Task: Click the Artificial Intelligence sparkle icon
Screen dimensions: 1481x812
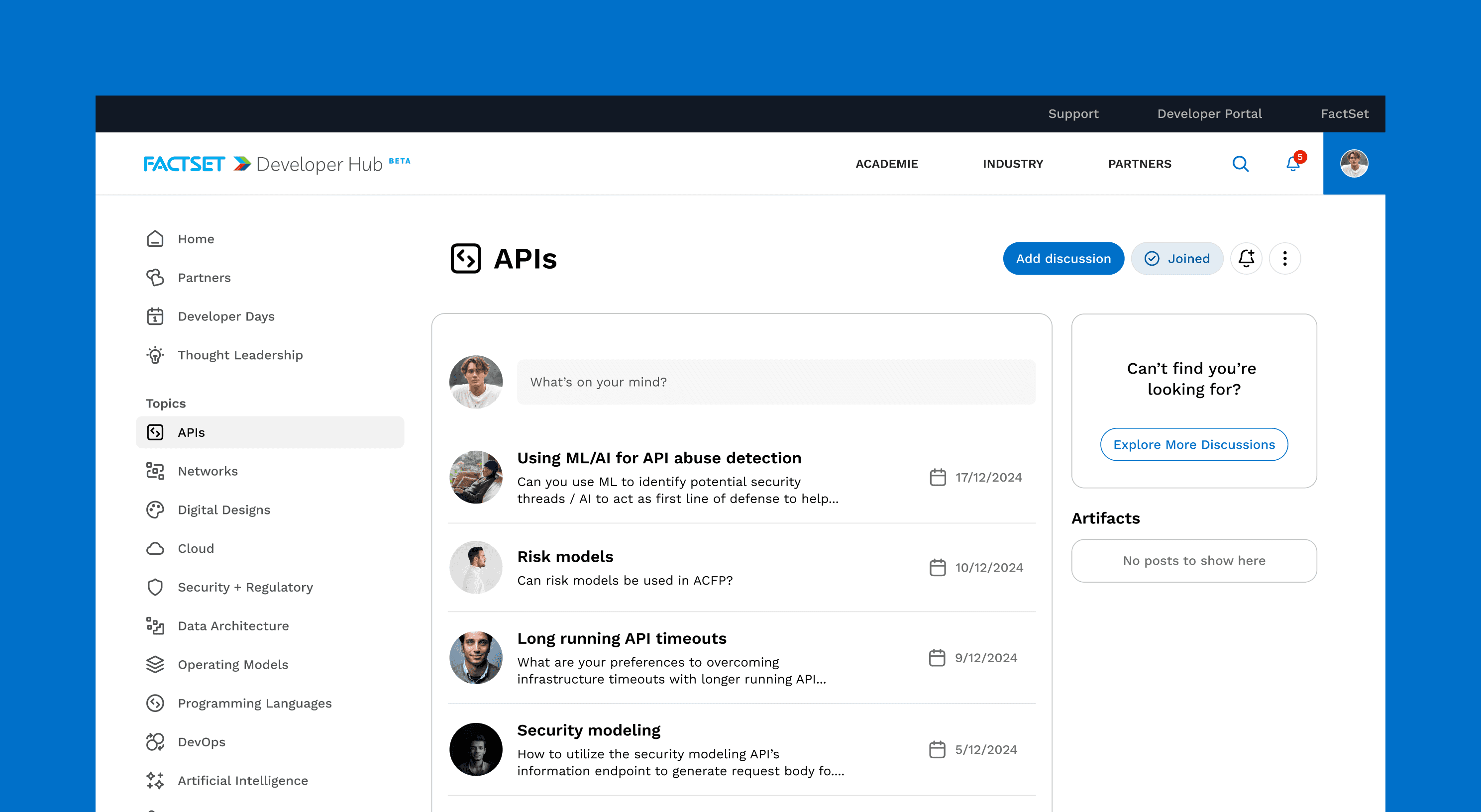Action: pos(155,780)
